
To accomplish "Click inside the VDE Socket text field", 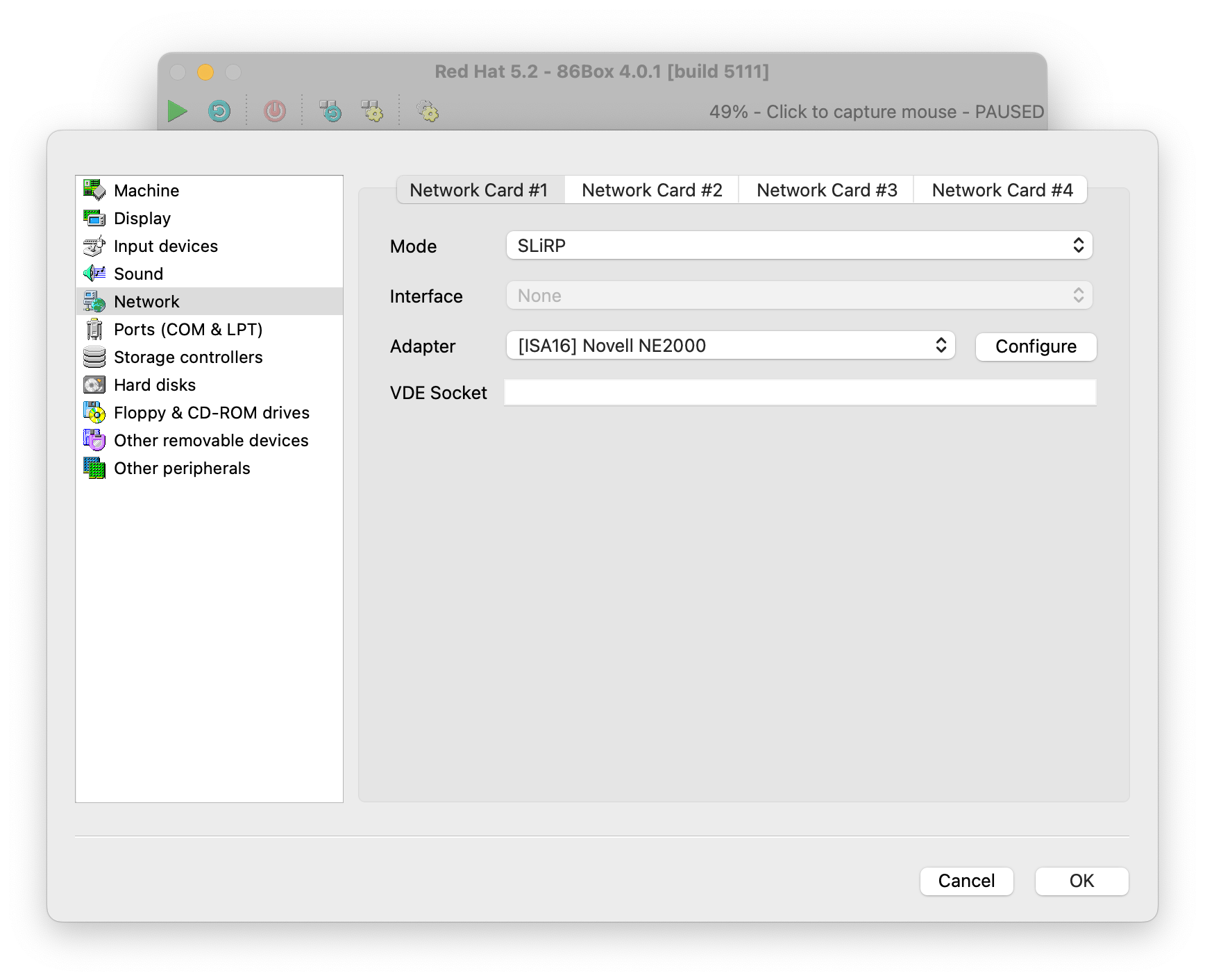I will tap(798, 392).
